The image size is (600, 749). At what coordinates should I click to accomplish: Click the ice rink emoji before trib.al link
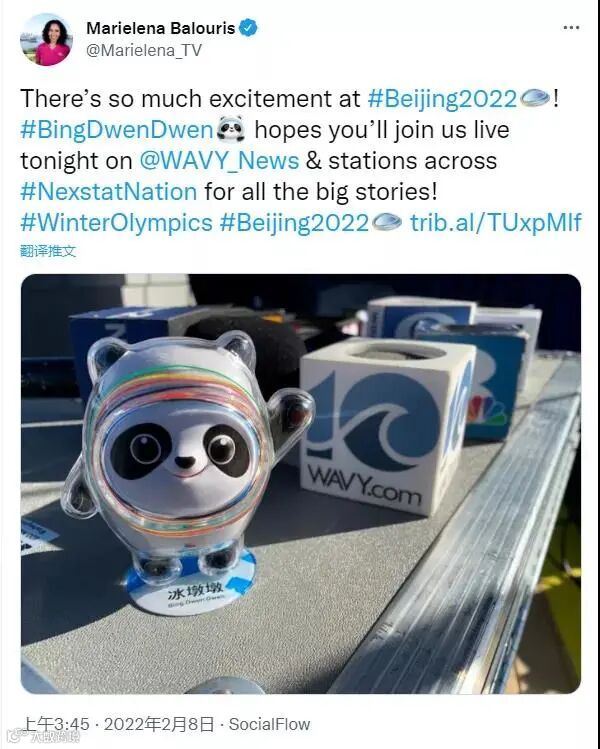click(x=386, y=223)
